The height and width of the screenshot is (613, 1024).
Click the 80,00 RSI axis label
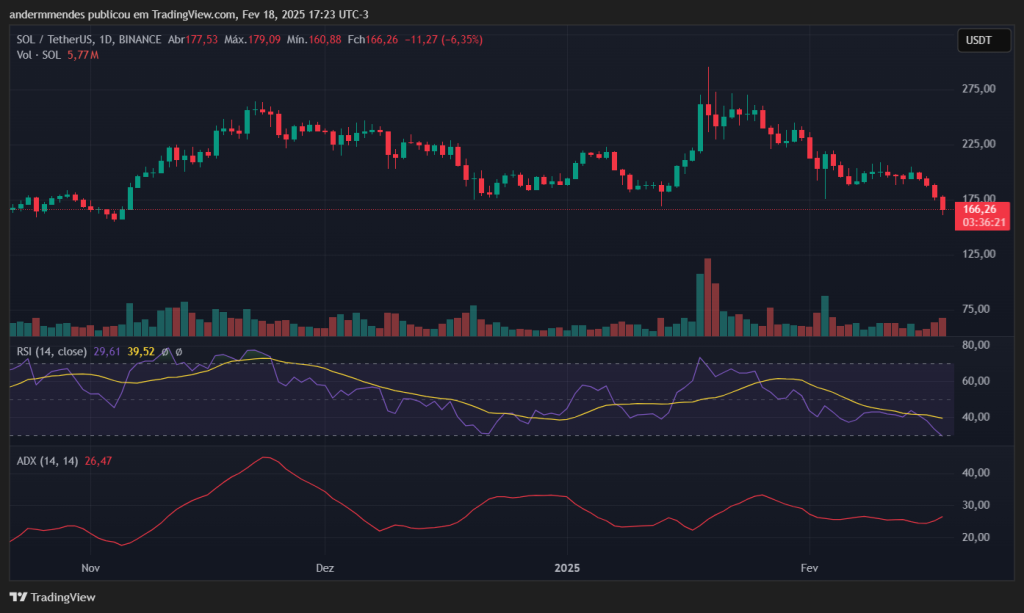click(x=976, y=345)
